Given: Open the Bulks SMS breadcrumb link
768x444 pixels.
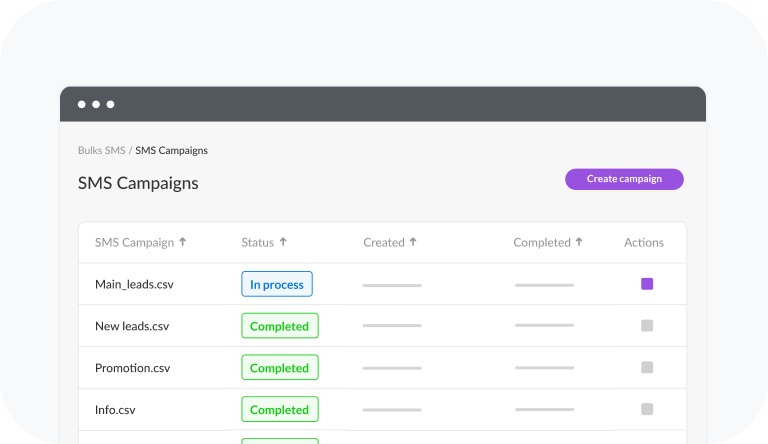Looking at the screenshot, I should [101, 150].
